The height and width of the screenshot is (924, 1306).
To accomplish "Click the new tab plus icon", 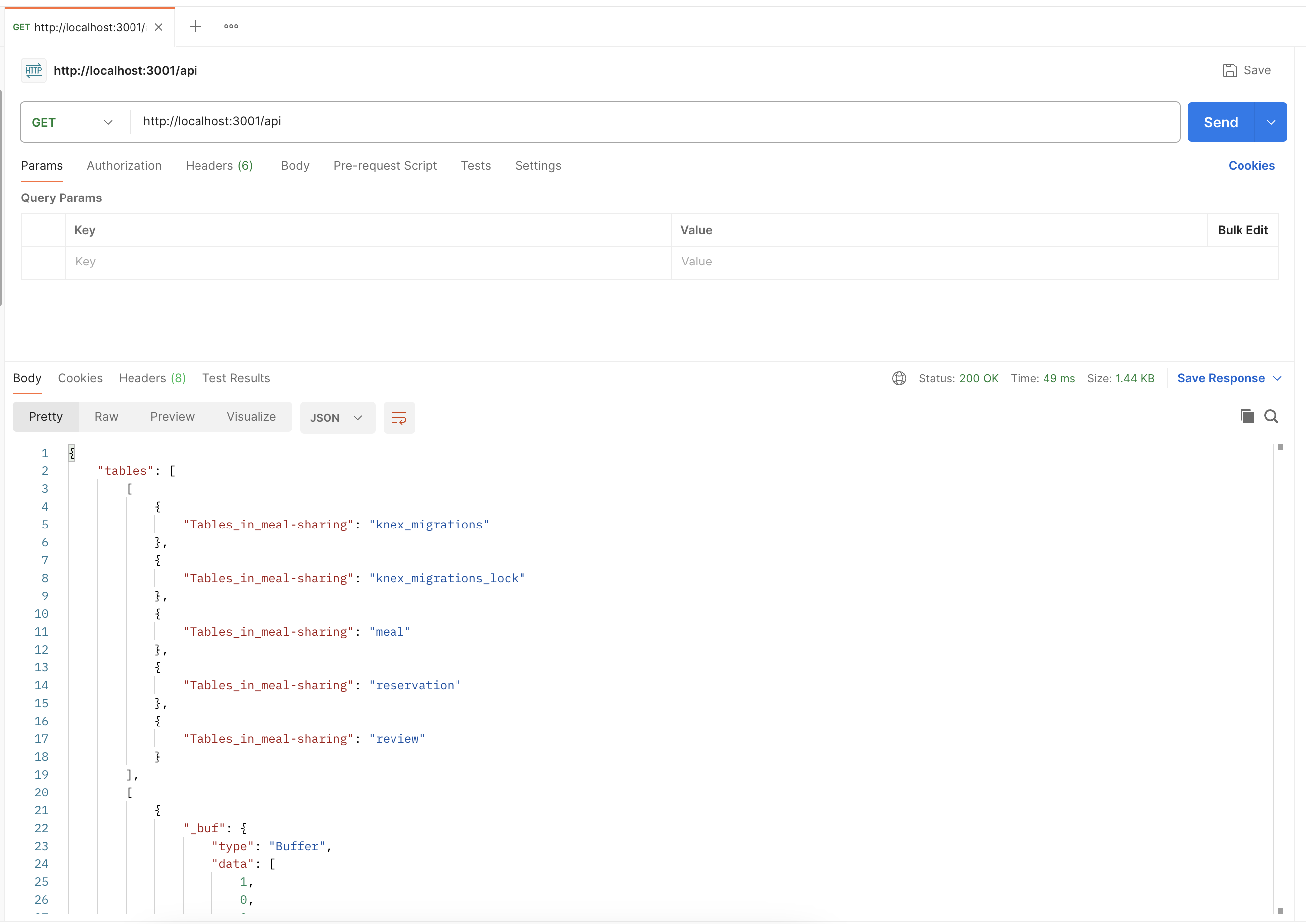I will [195, 27].
